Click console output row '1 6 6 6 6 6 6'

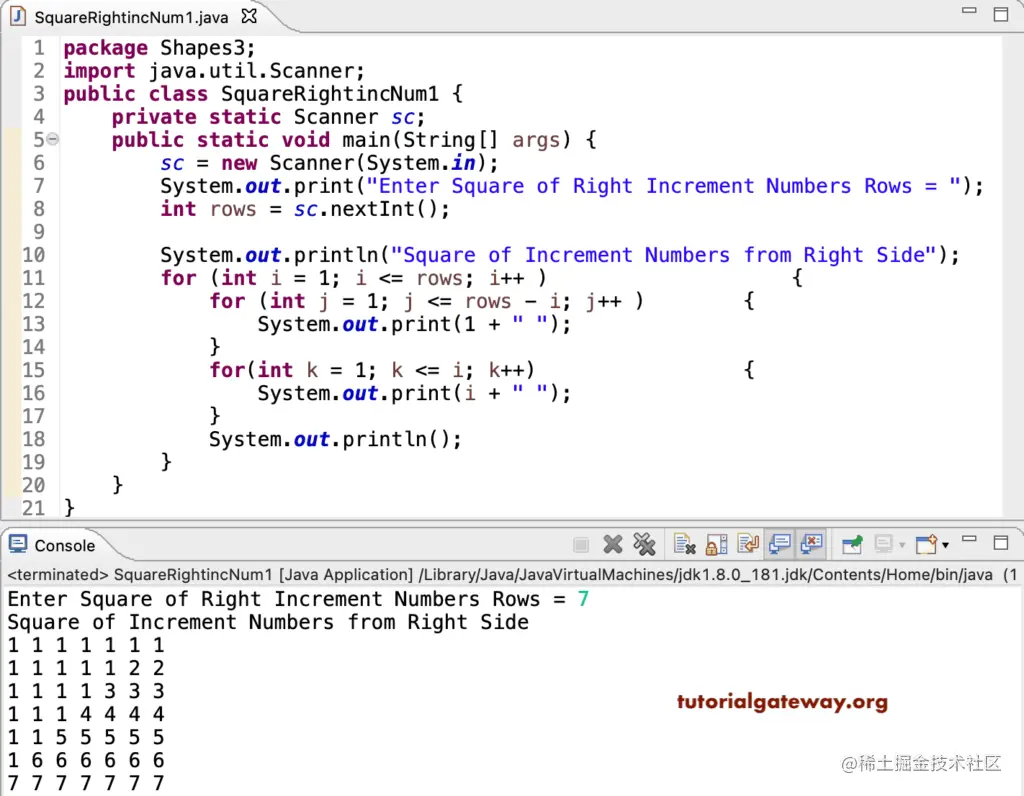pos(86,760)
